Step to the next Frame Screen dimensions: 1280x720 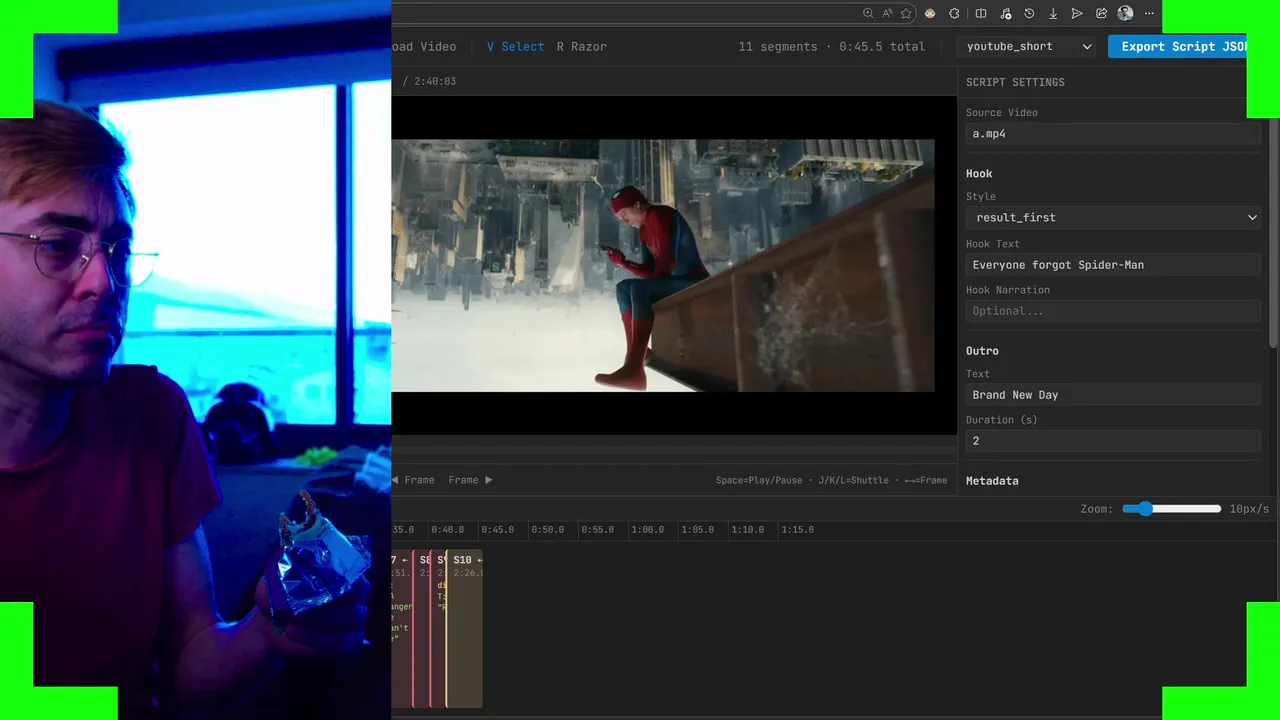click(470, 480)
